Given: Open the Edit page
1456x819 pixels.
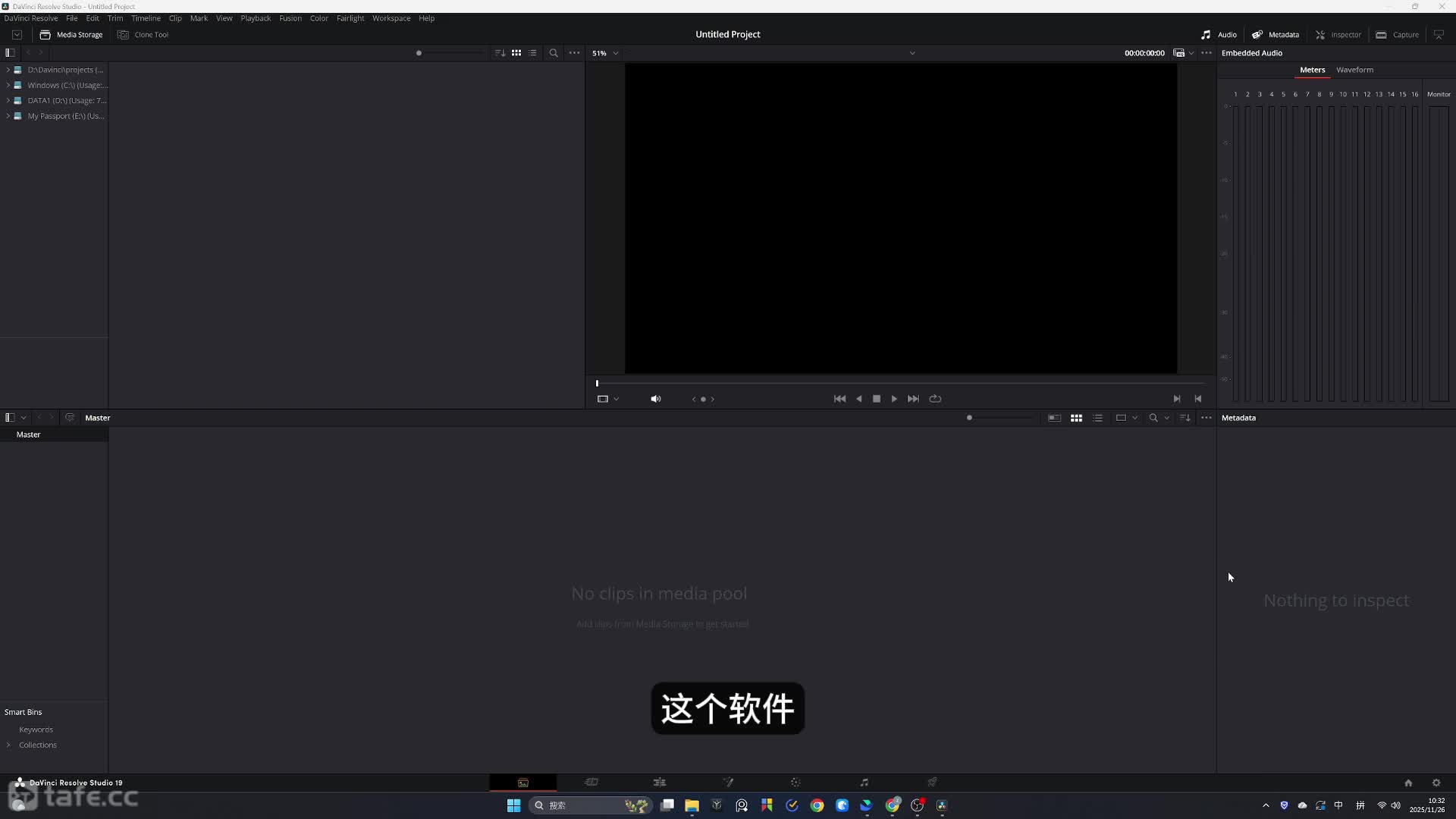Looking at the screenshot, I should click(660, 782).
